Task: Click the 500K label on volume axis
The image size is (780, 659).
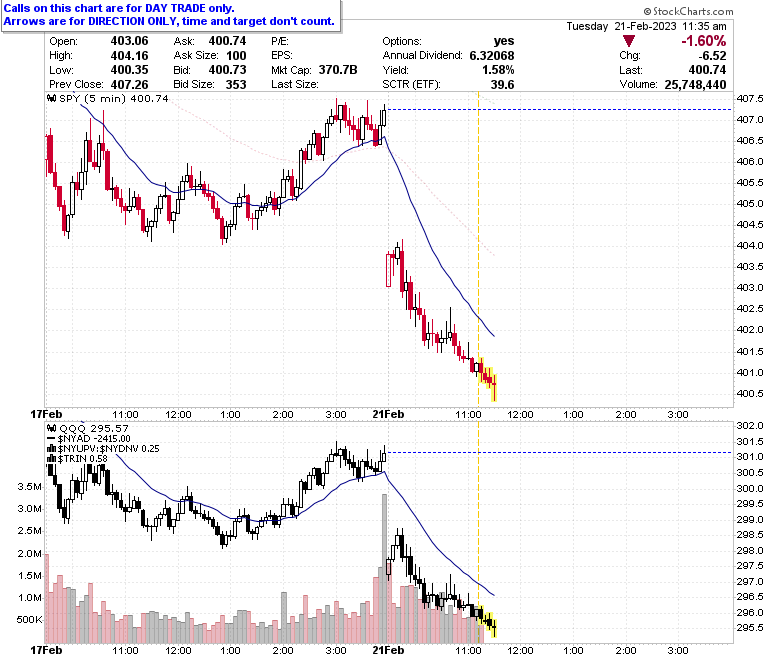Action: point(29,620)
